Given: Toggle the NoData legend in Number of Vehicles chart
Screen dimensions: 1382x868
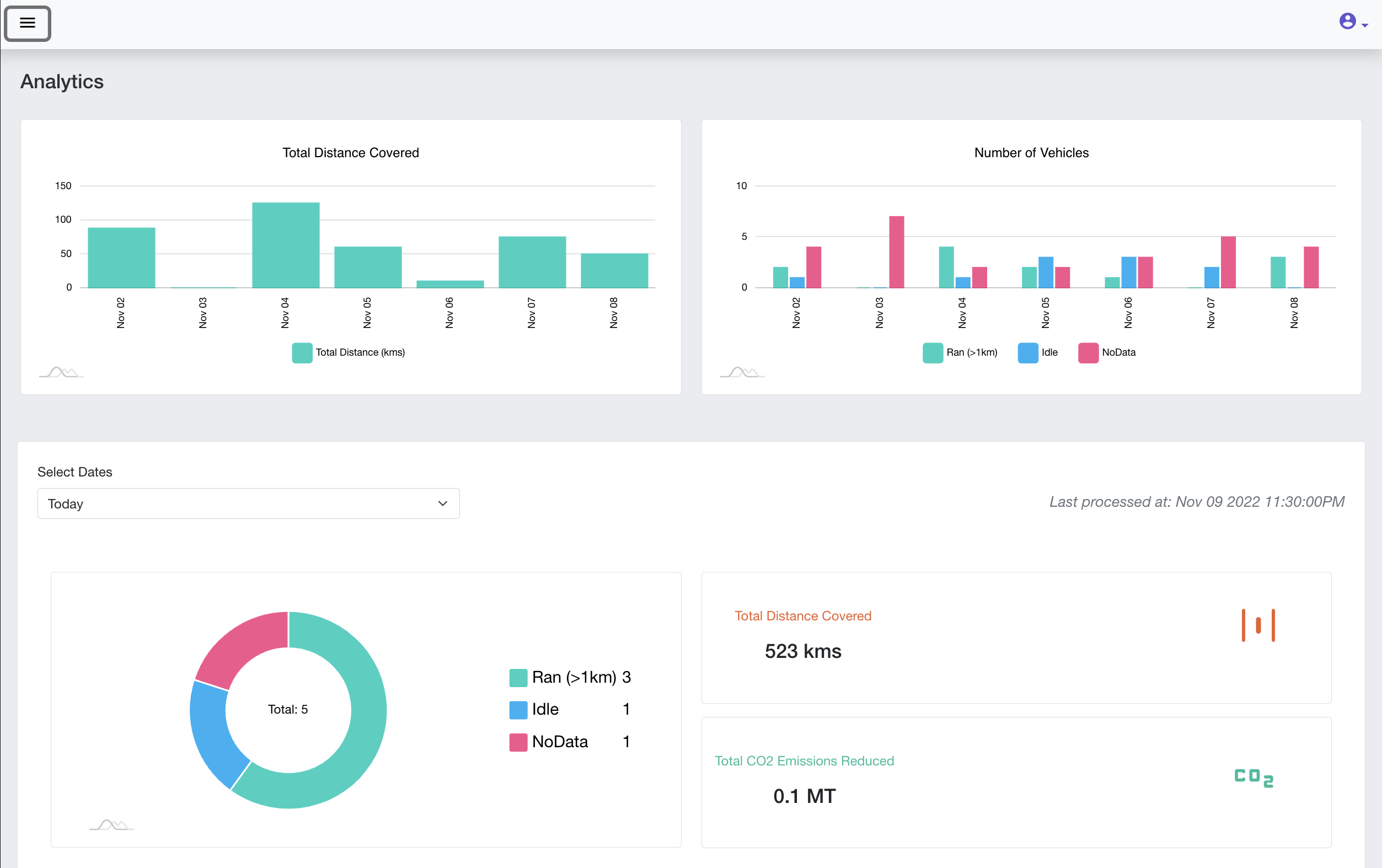Looking at the screenshot, I should coord(1107,352).
